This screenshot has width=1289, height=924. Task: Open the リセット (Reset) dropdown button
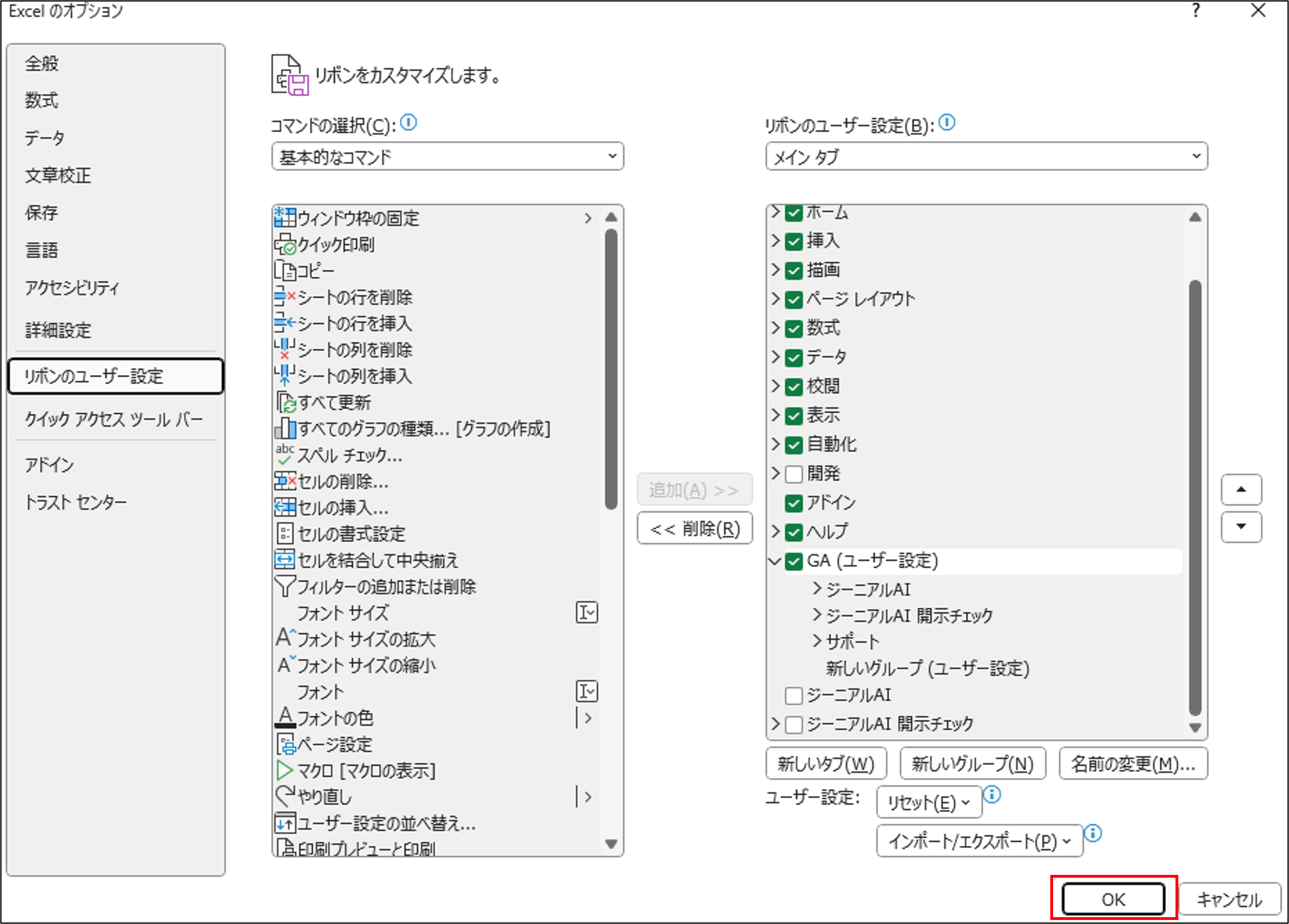[x=929, y=802]
